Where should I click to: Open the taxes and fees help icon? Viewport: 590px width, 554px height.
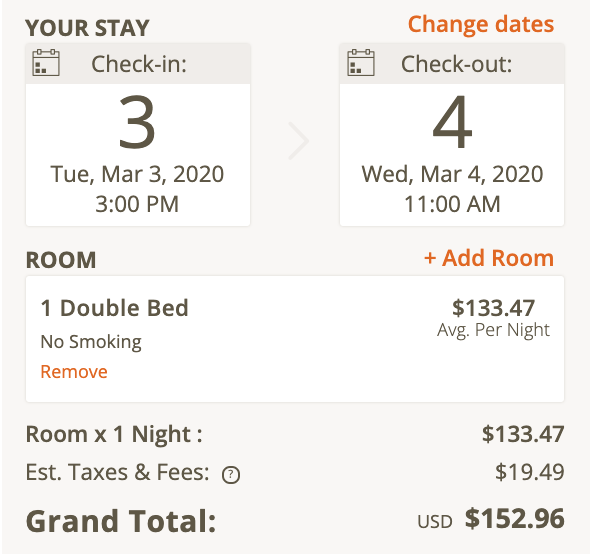tap(231, 475)
